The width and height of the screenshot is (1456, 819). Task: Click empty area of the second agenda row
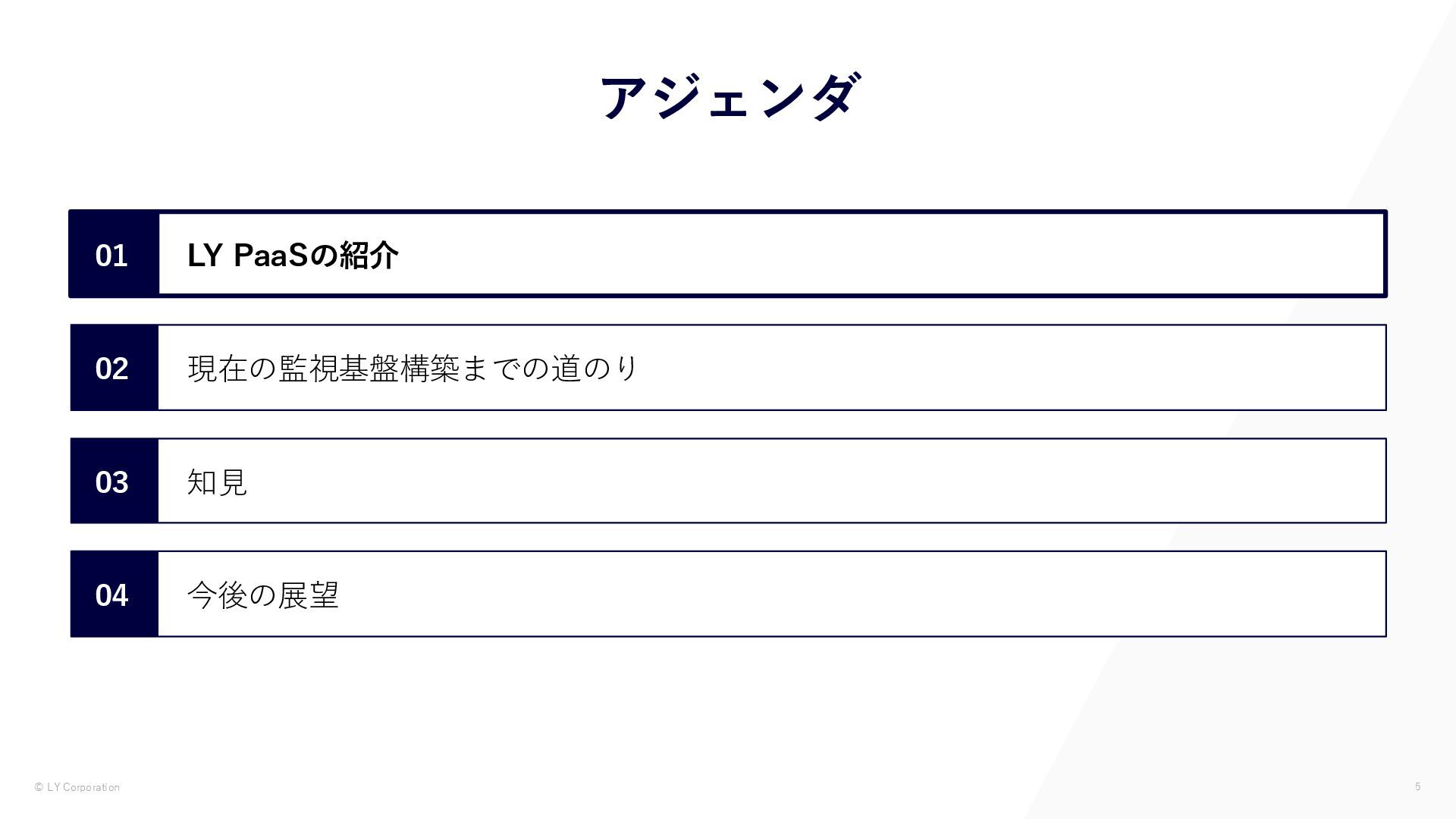(986, 368)
